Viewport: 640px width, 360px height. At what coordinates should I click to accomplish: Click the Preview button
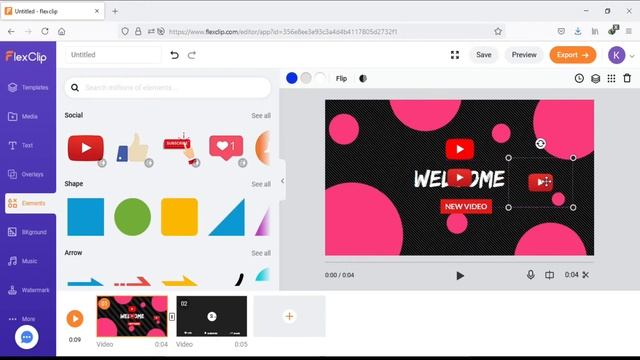click(524, 55)
